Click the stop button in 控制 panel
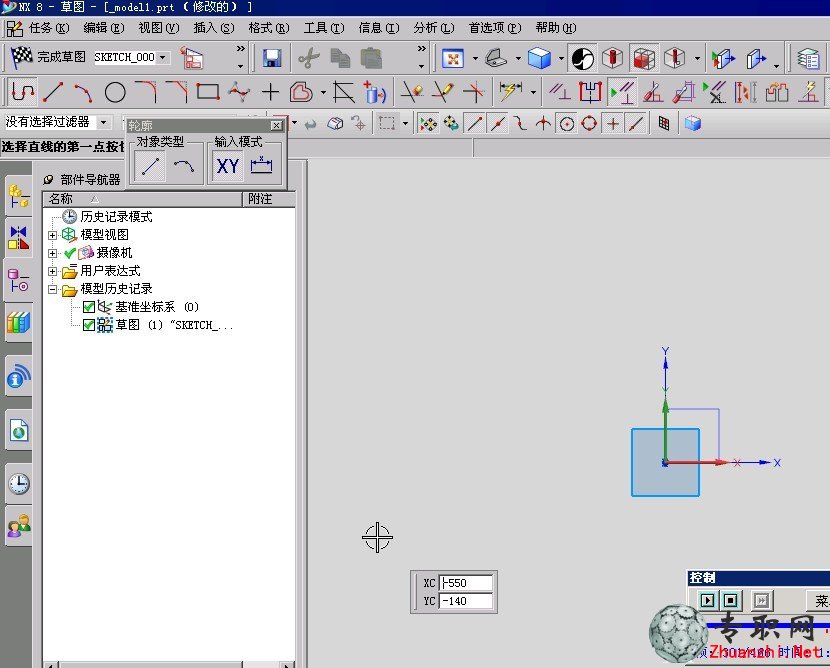 point(730,600)
